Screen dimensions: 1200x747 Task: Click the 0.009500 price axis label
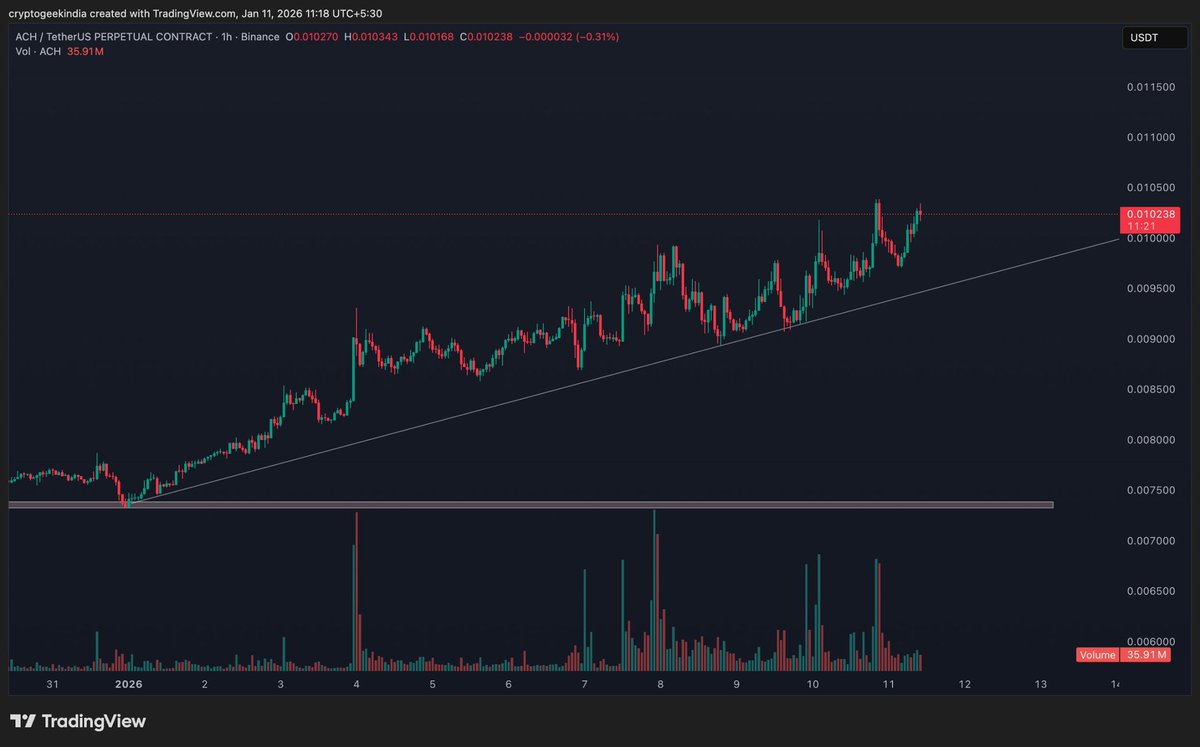[x=1150, y=289]
